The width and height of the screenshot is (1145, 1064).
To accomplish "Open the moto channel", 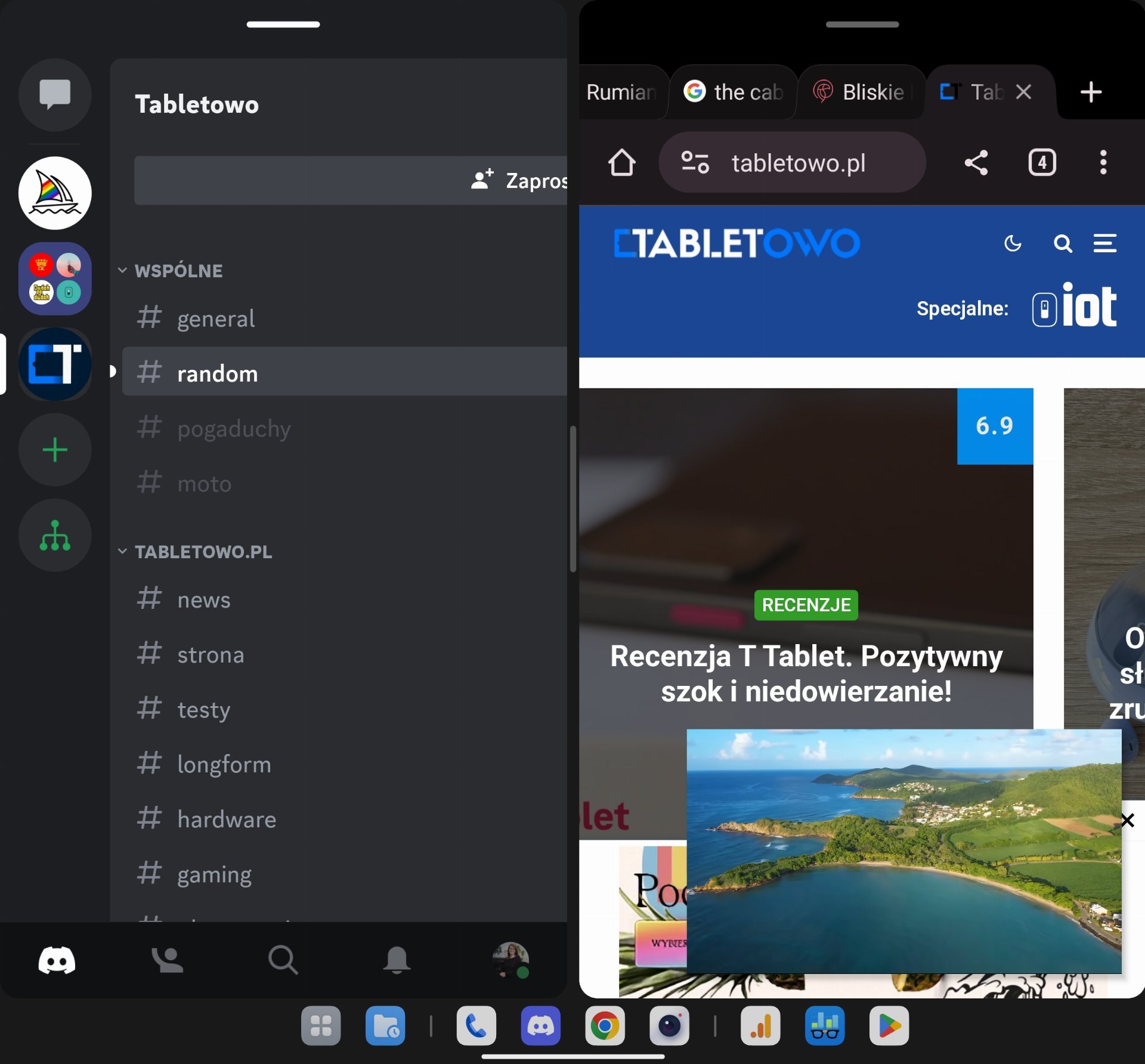I will point(345,483).
